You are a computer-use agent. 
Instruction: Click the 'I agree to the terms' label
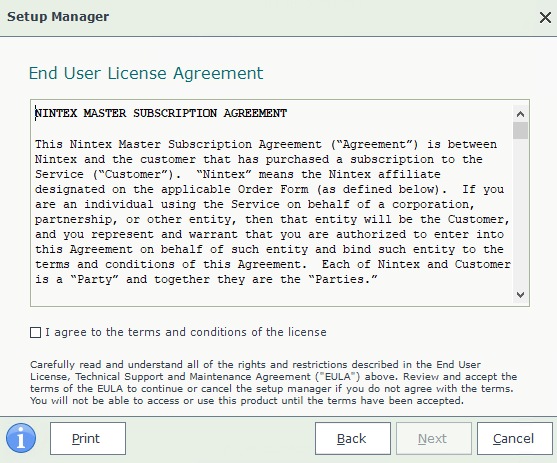(x=185, y=332)
